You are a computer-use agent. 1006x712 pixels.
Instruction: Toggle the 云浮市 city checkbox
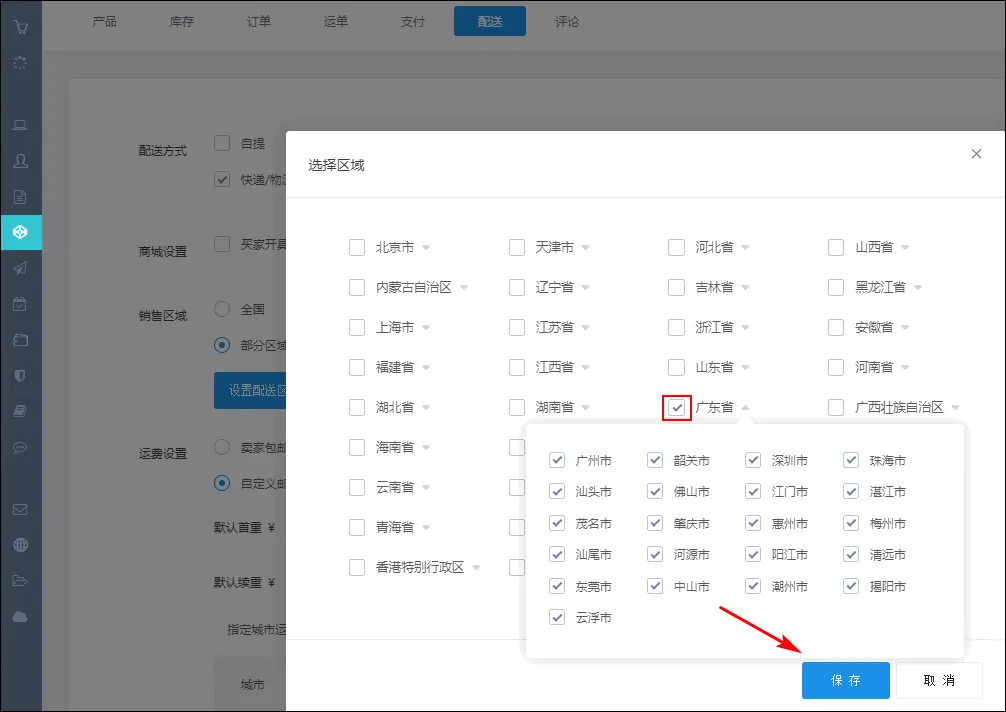[x=557, y=618]
